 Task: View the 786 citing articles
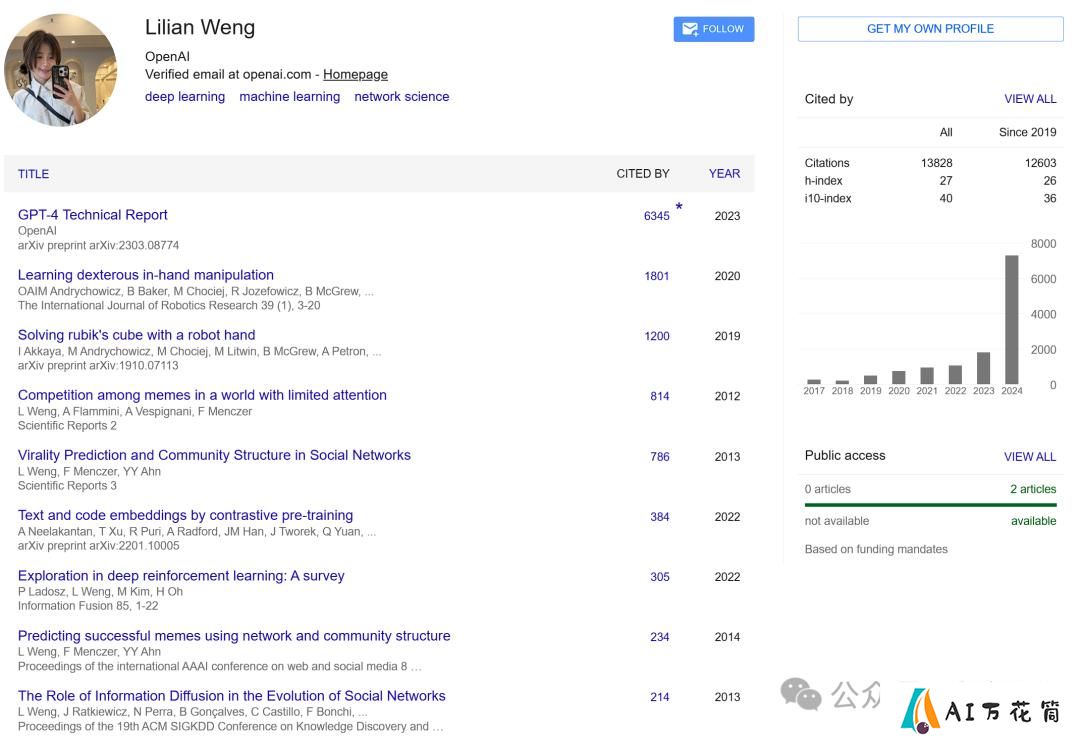coord(660,457)
